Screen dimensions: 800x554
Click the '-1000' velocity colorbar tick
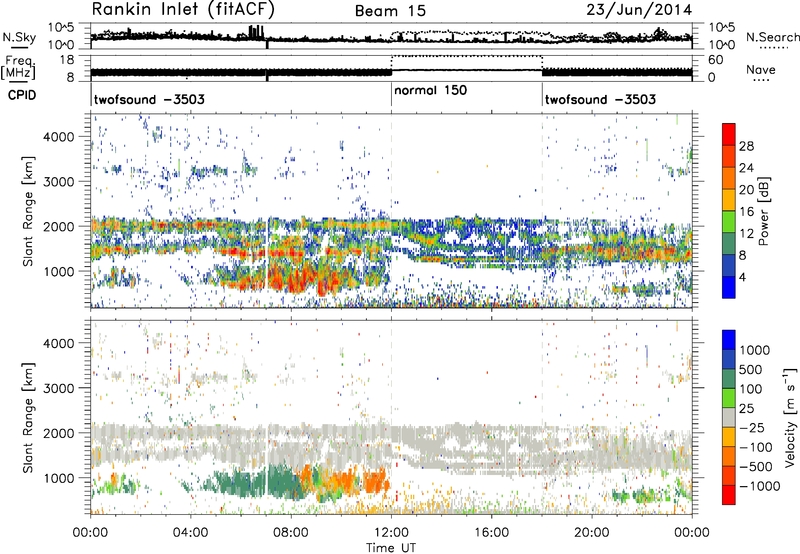pyautogui.click(x=759, y=486)
